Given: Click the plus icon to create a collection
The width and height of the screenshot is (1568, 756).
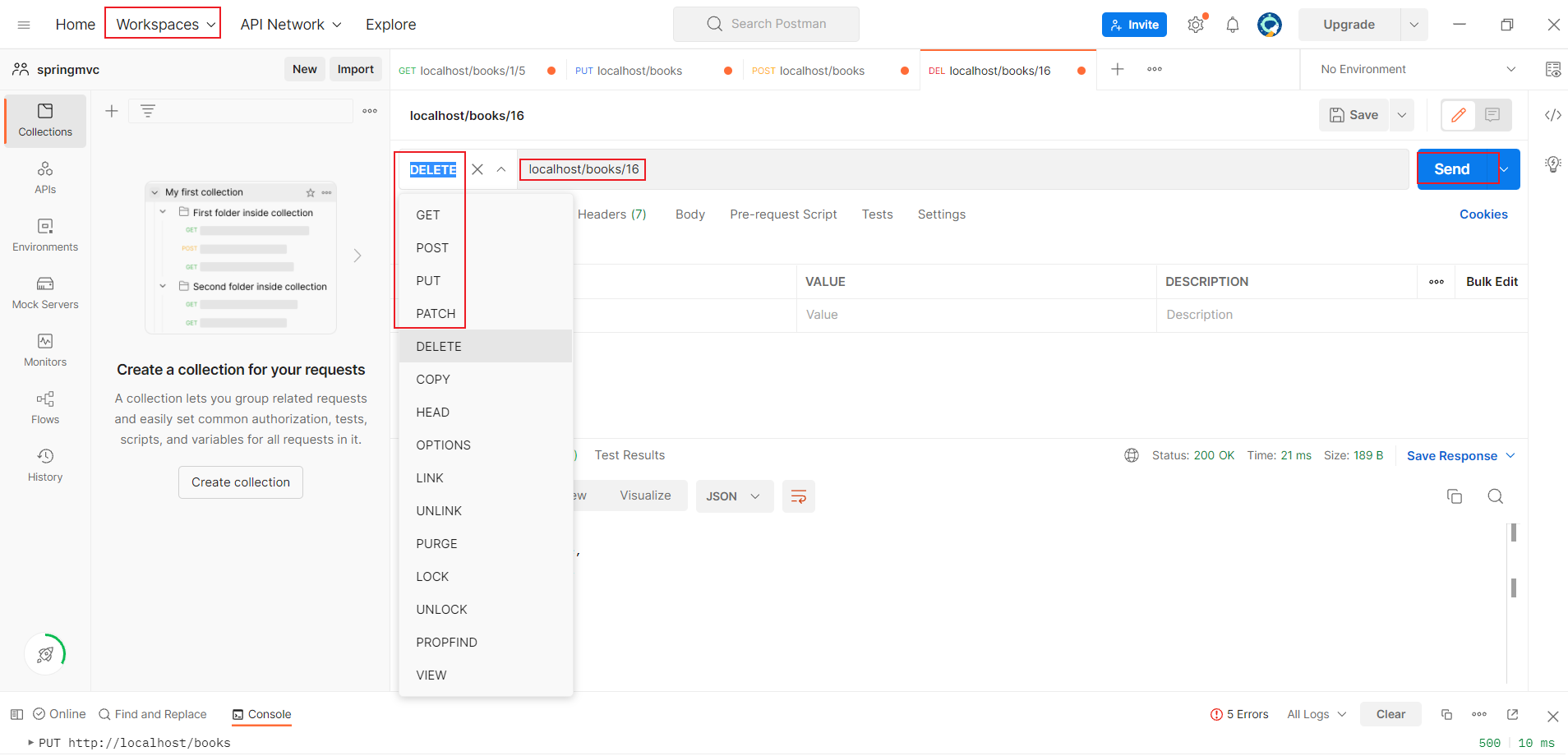Looking at the screenshot, I should tap(112, 111).
